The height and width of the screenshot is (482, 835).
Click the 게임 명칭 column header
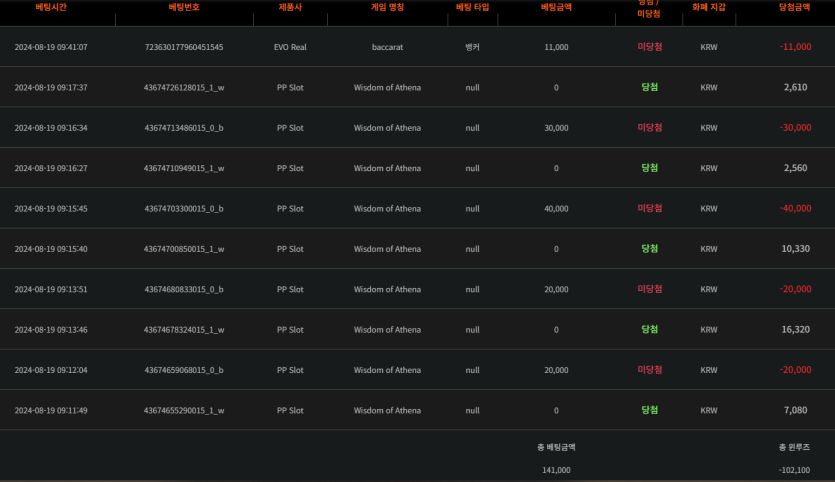(x=387, y=7)
